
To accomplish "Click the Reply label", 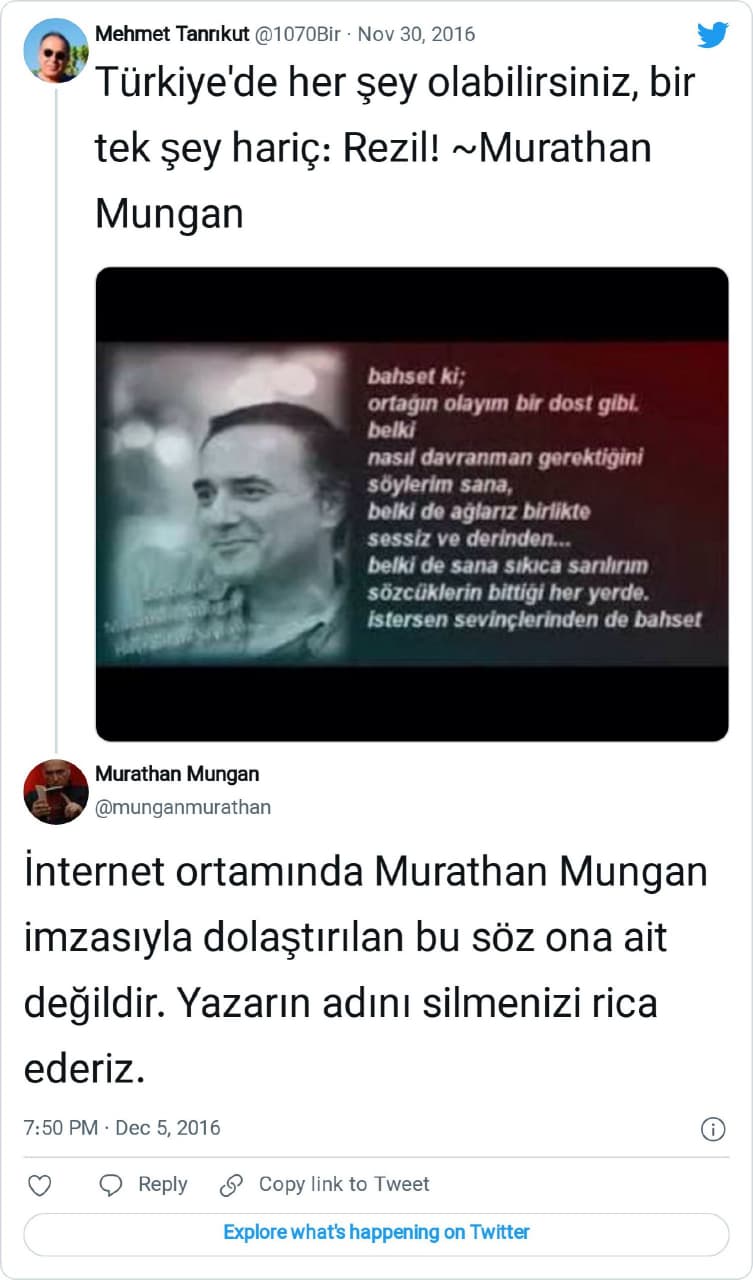I will click(x=162, y=1184).
